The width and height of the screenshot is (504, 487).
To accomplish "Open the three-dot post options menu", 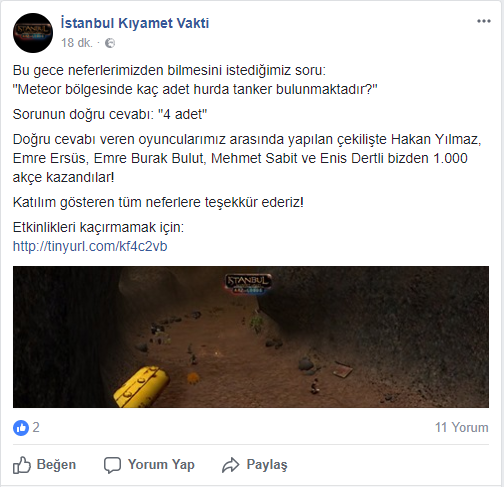I will point(483,21).
